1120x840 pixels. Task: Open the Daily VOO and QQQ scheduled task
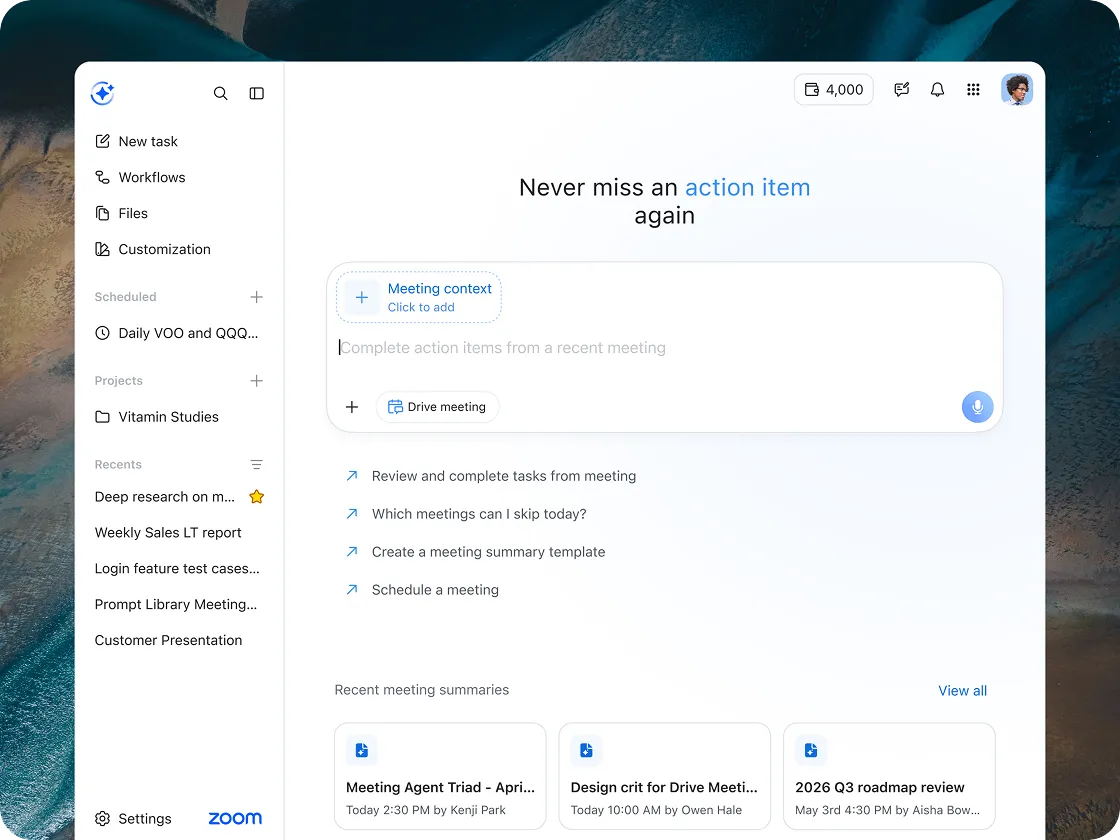[x=176, y=333]
